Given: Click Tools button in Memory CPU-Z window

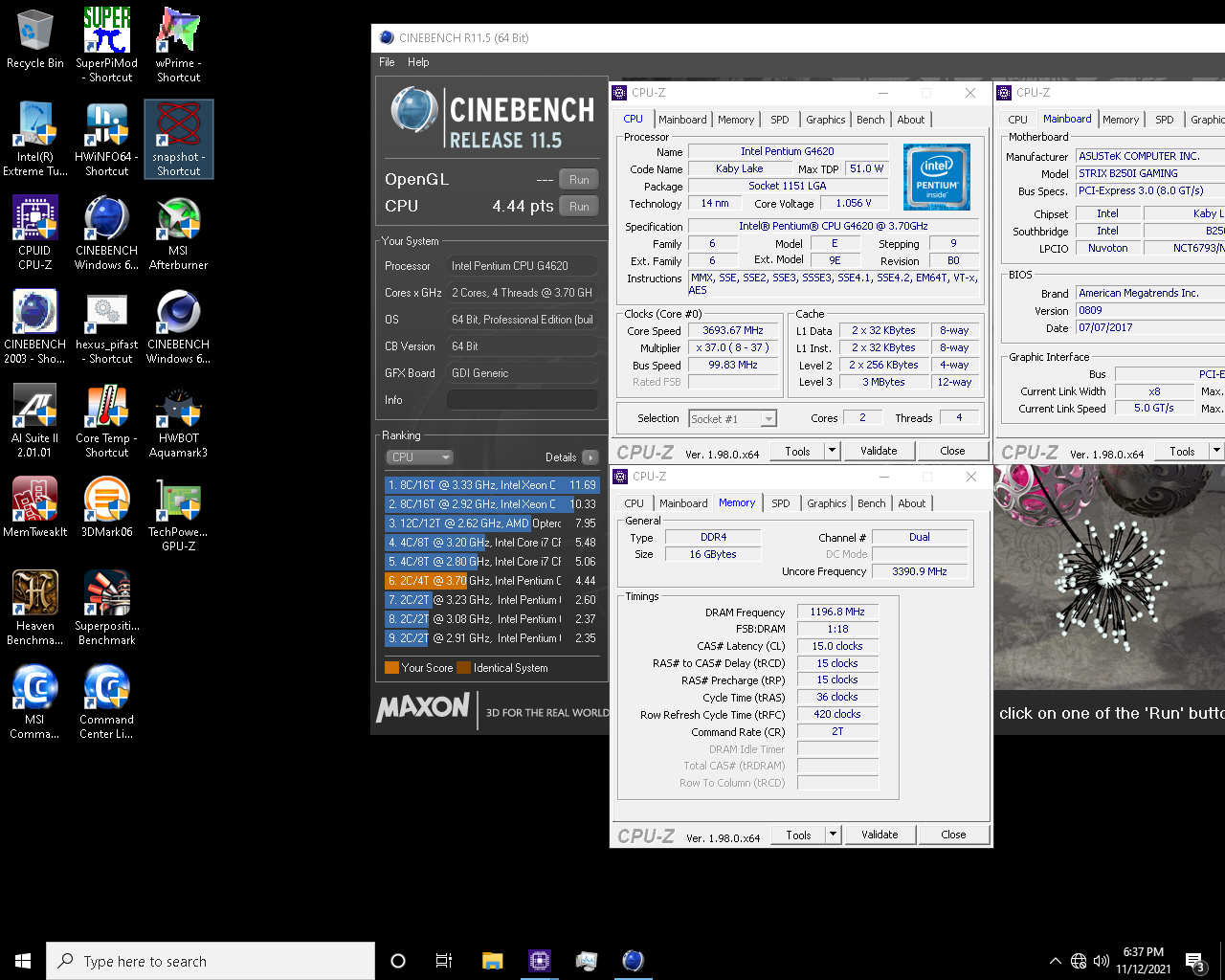Looking at the screenshot, I should pos(799,835).
